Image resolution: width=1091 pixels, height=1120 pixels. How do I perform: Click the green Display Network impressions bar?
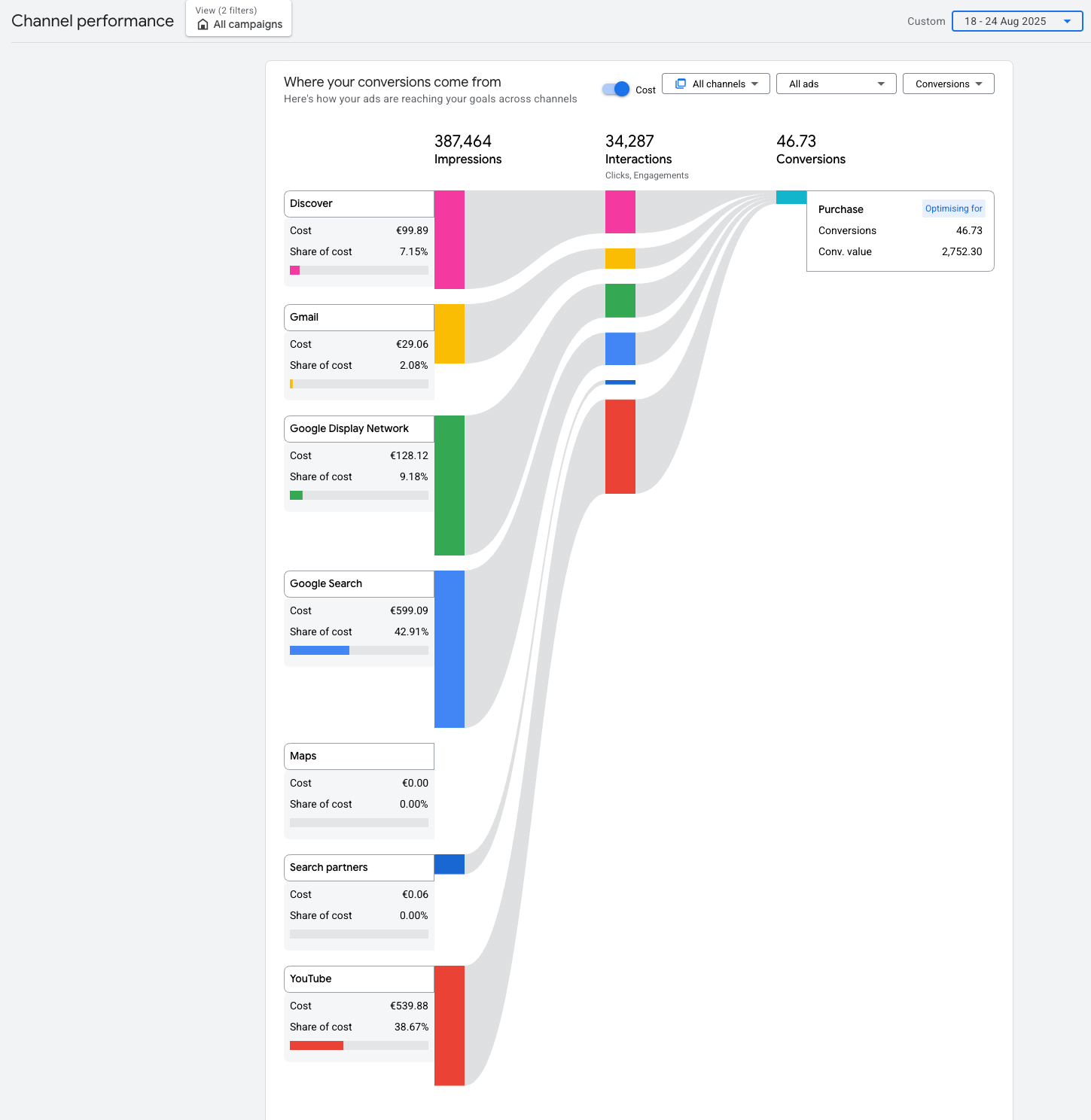[x=450, y=485]
